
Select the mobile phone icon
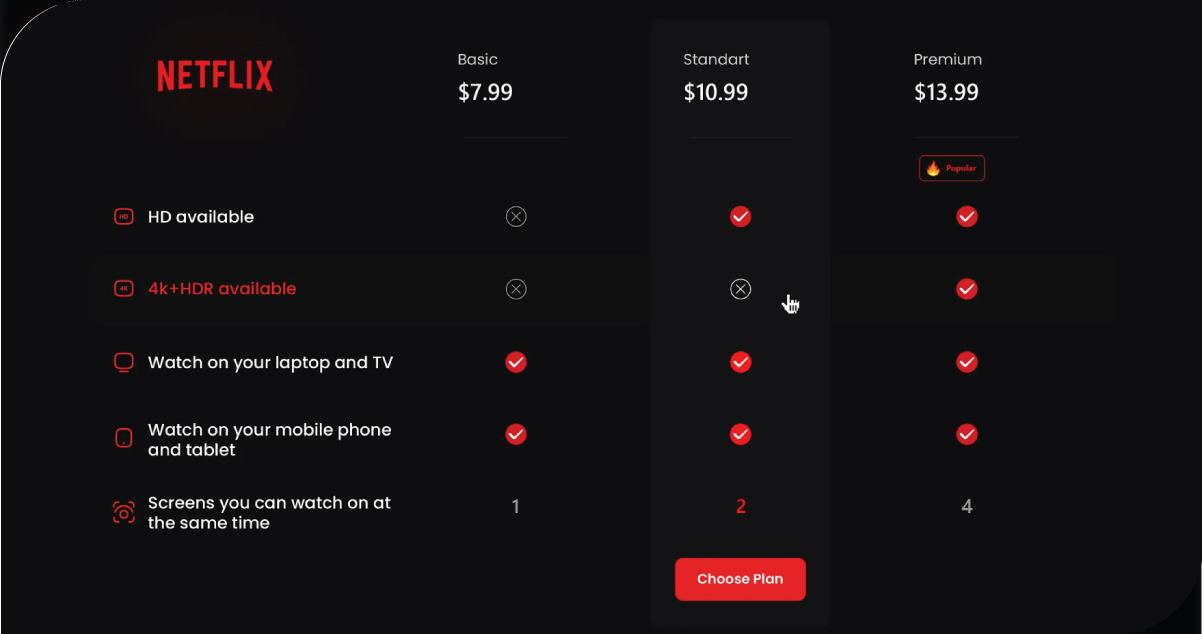tap(123, 438)
